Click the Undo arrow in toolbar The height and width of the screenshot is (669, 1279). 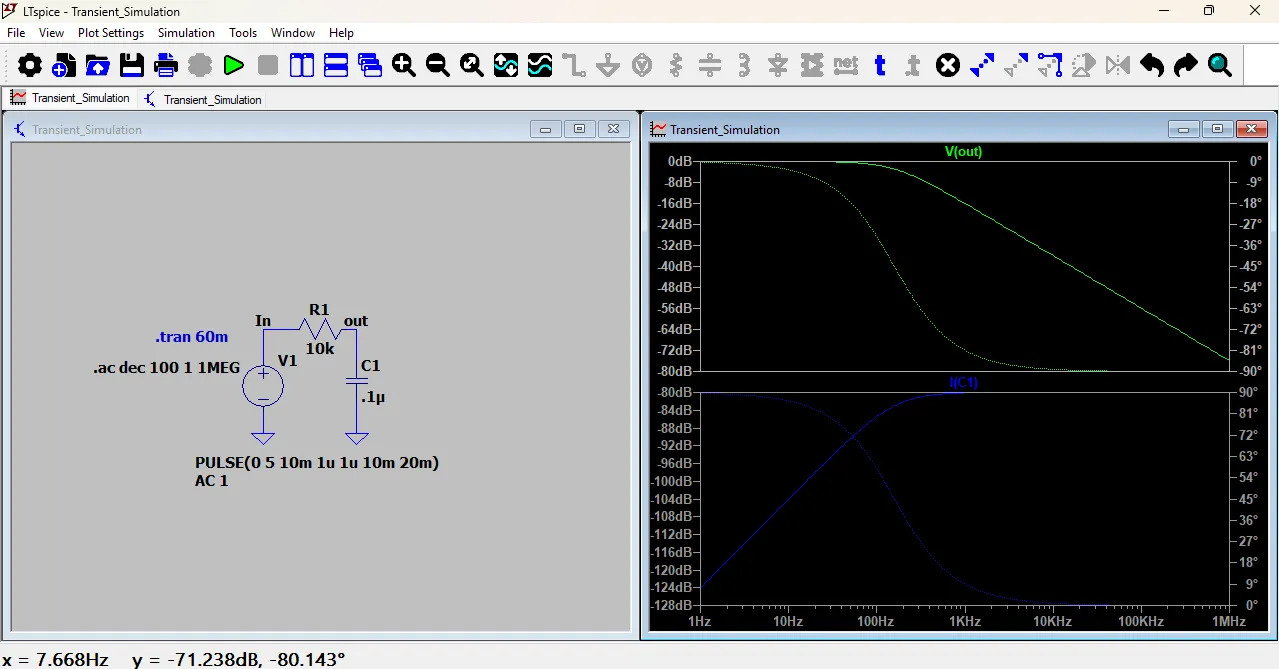coord(1152,66)
